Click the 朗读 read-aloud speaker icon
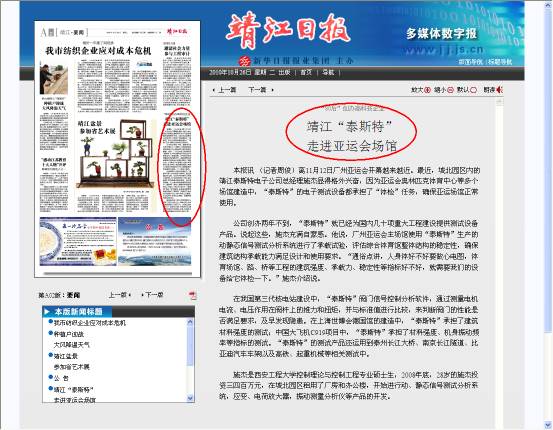 coord(499,90)
